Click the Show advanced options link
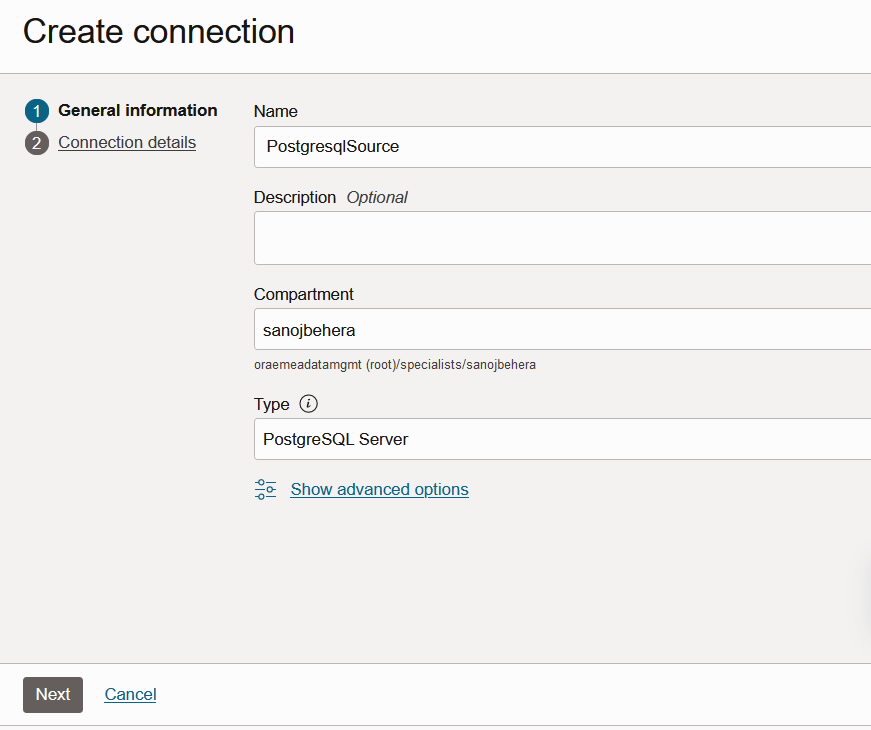The image size is (871, 730). pos(379,489)
